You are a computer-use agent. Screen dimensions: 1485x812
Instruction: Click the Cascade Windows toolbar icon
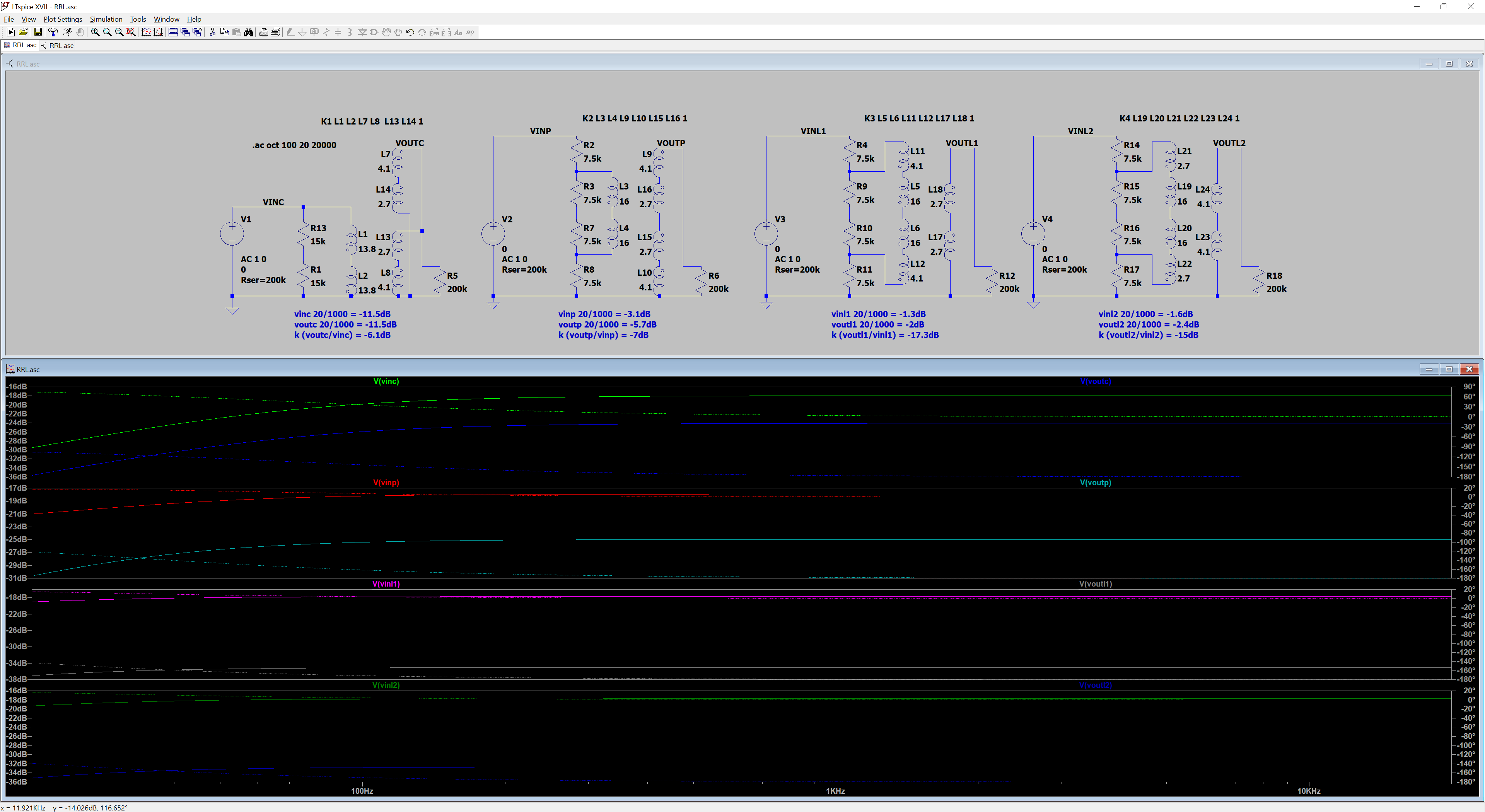tap(185, 32)
